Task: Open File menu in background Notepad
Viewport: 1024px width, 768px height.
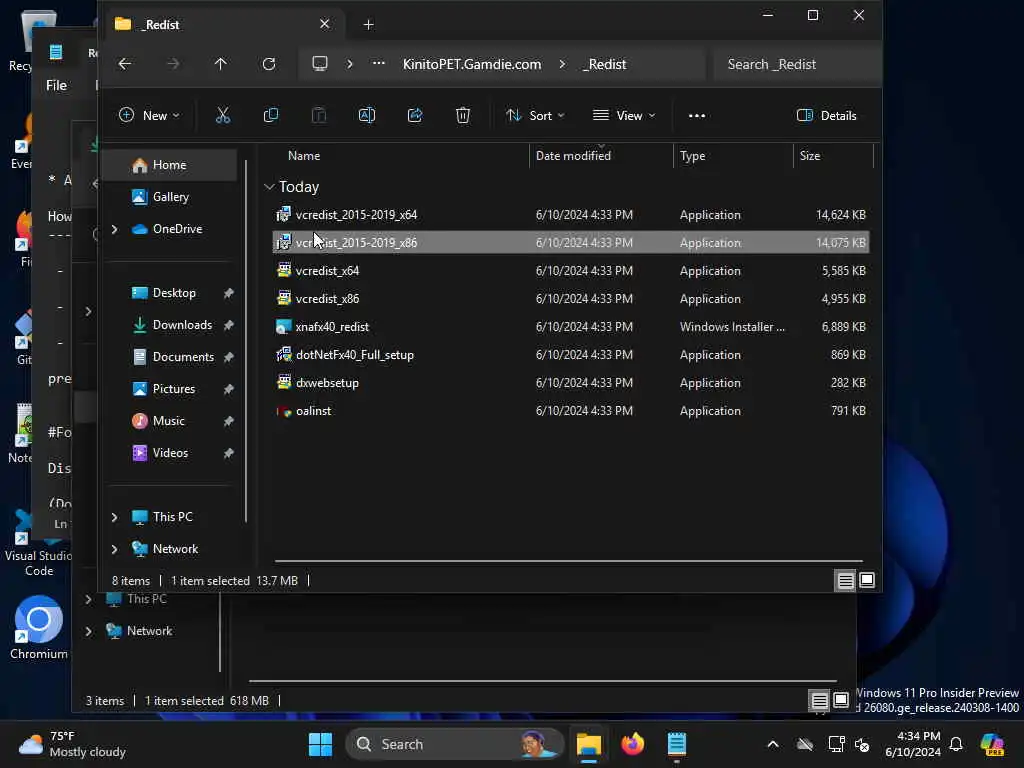Action: click(x=56, y=86)
